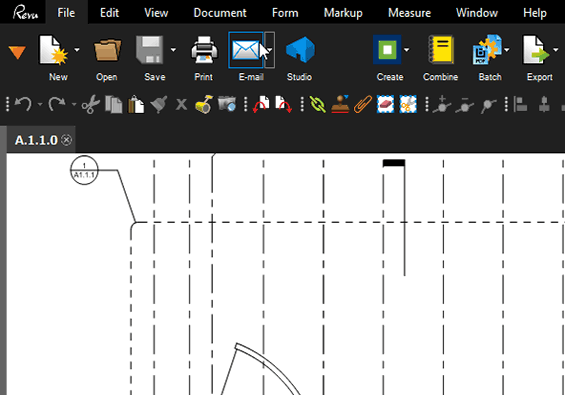Expand the Batch dropdown arrow
This screenshot has height=395, width=565.
pyautogui.click(x=507, y=50)
